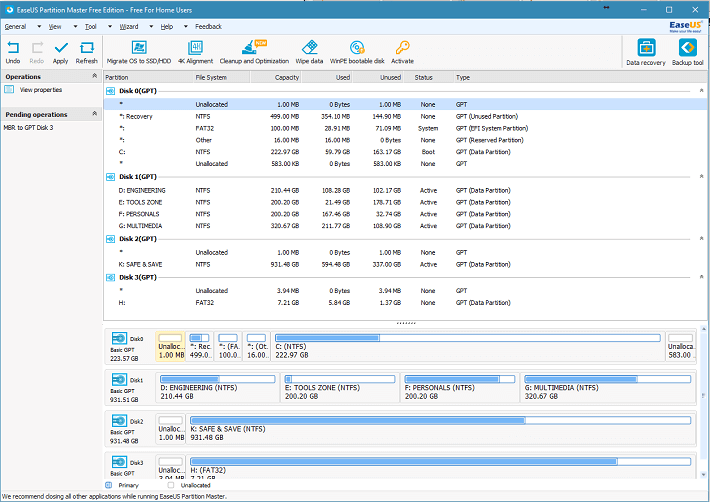Viewport: 710px width, 502px height.
Task: Select K: SAFE & SAVE block in map
Action: click(441, 429)
